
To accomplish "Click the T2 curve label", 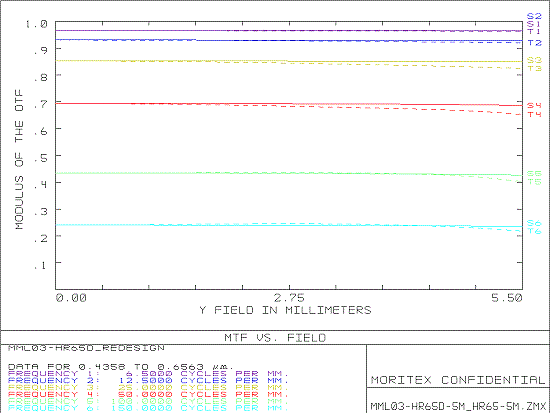I will (535, 43).
